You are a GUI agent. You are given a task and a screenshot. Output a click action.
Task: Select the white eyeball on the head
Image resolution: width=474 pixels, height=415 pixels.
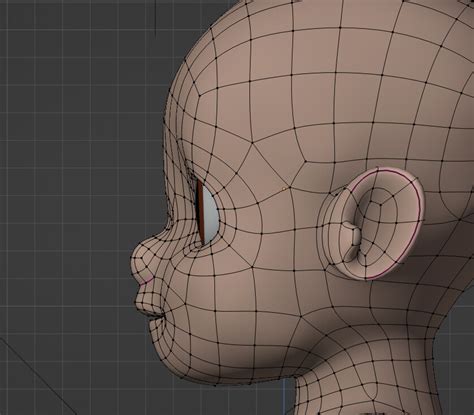point(210,215)
